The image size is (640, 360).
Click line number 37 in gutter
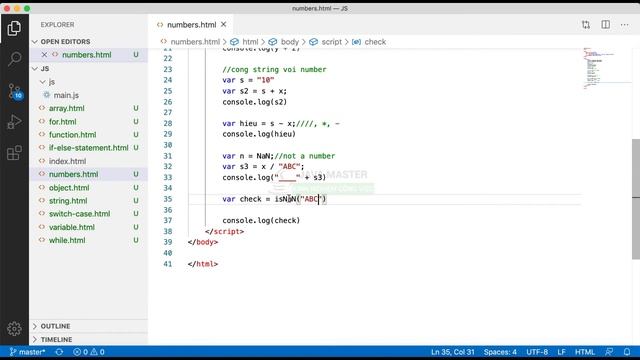pos(168,220)
